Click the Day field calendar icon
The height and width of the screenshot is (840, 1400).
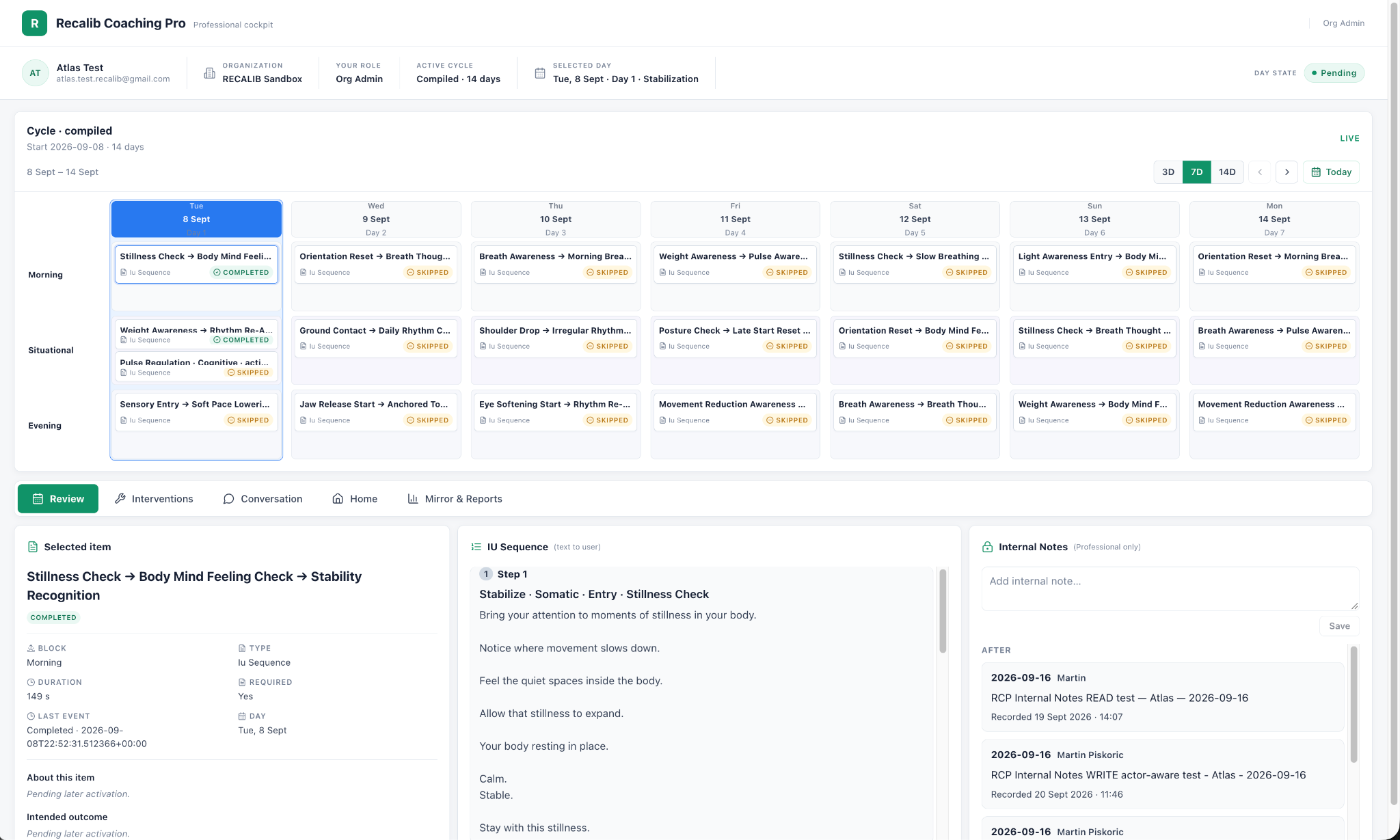tap(242, 716)
